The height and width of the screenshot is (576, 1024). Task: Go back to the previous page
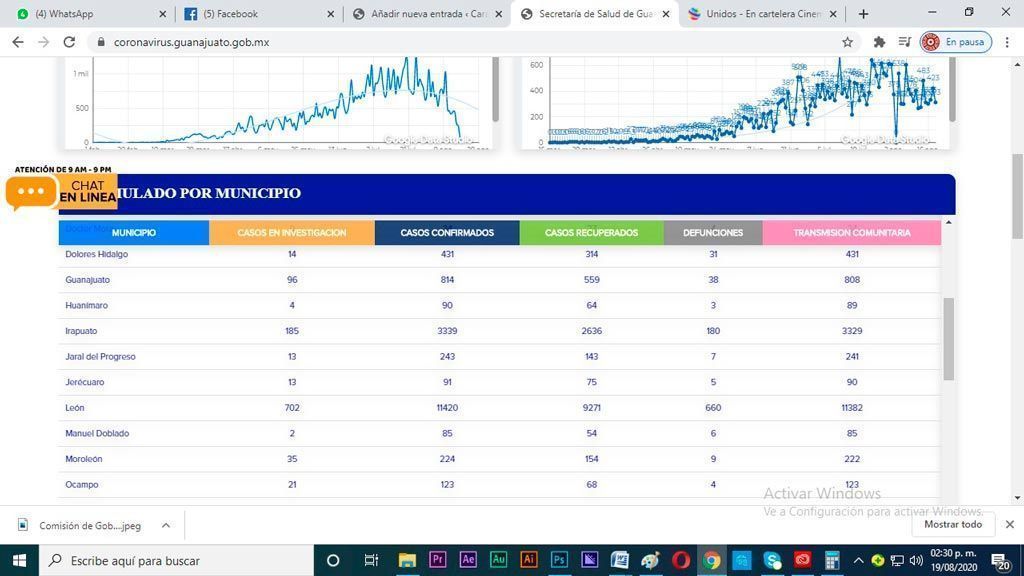click(x=18, y=42)
